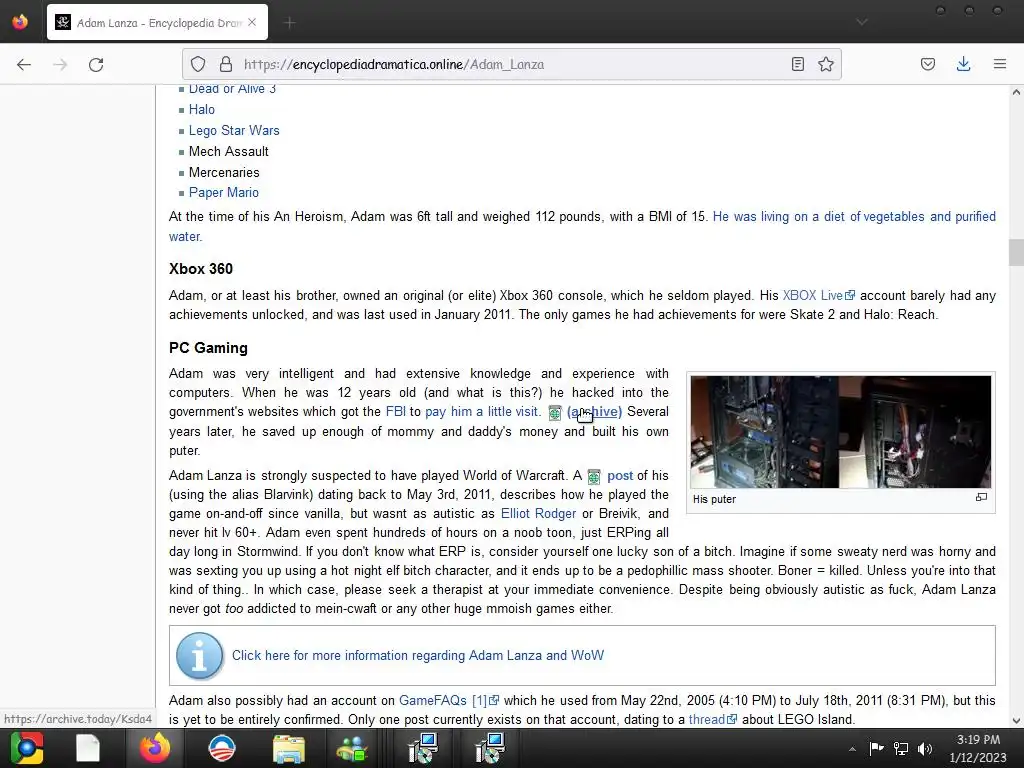The width and height of the screenshot is (1024, 768).
Task: Save the page to Pocket
Action: click(x=928, y=64)
